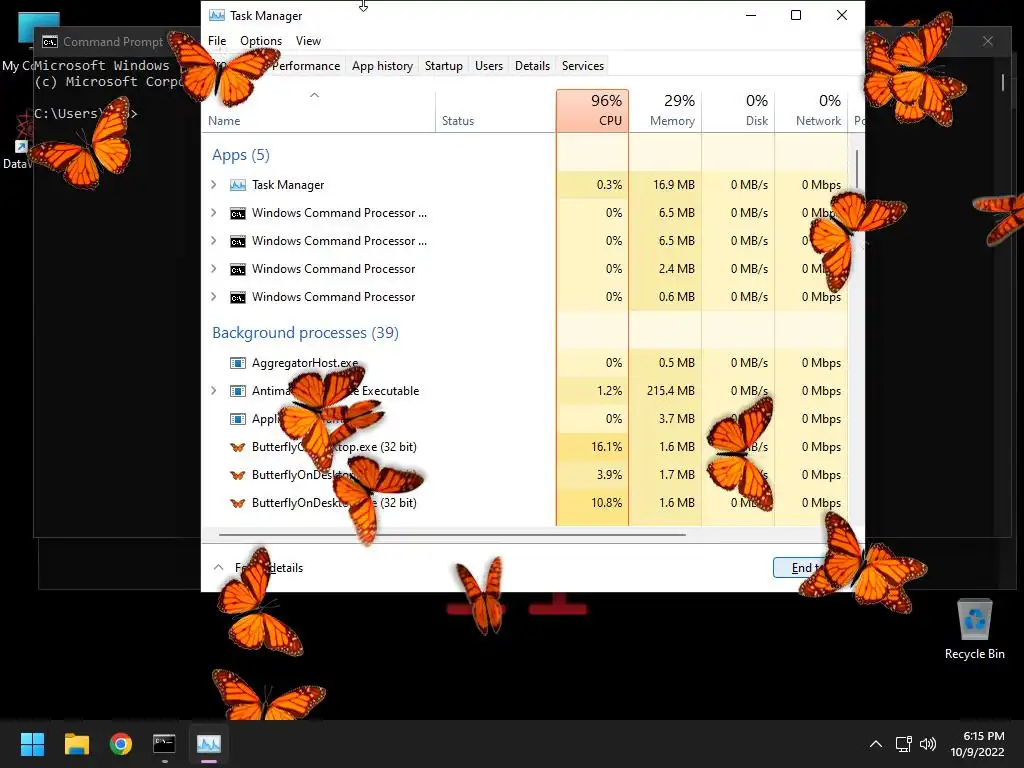Viewport: 1024px width, 768px height.
Task: Sort processes by the Network column
Action: pyautogui.click(x=812, y=110)
